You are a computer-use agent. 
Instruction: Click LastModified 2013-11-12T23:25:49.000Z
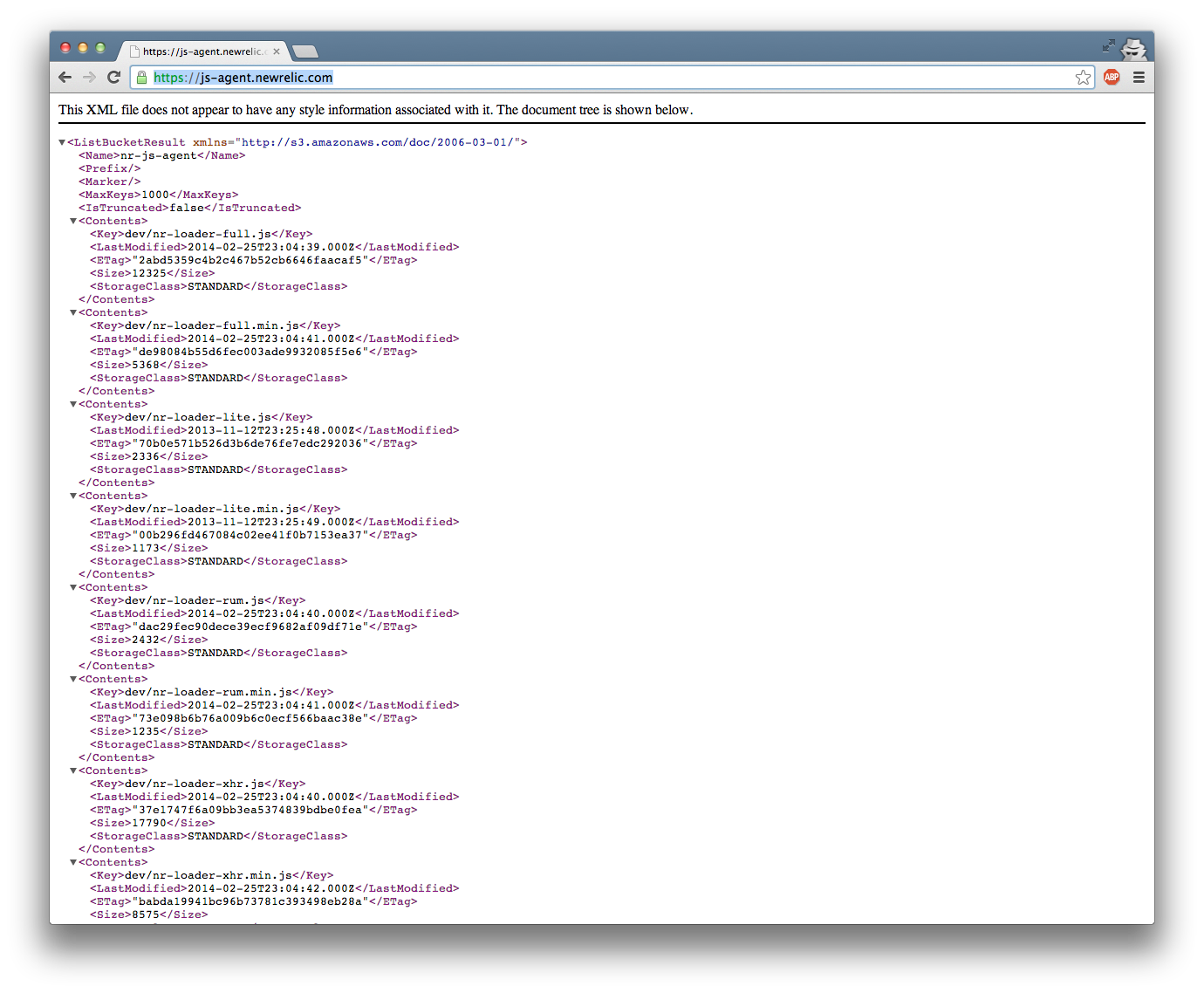click(x=271, y=522)
